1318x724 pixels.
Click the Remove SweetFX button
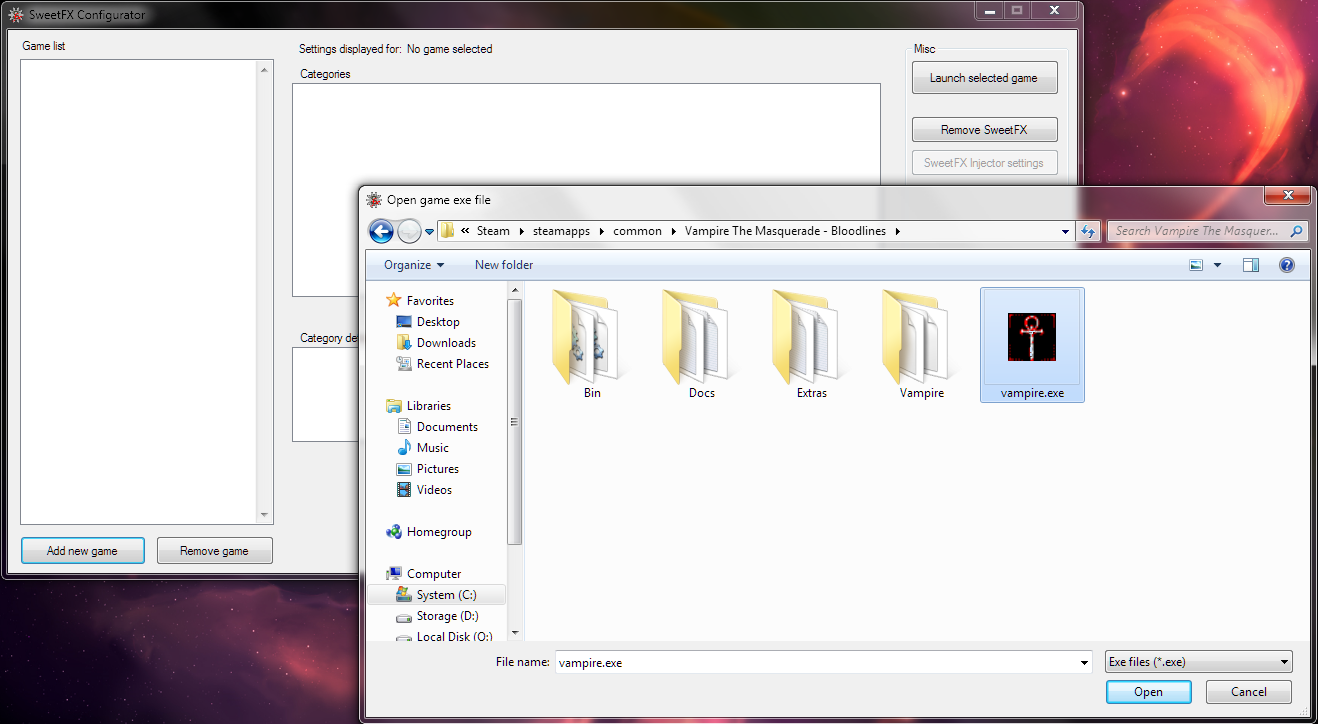point(984,130)
